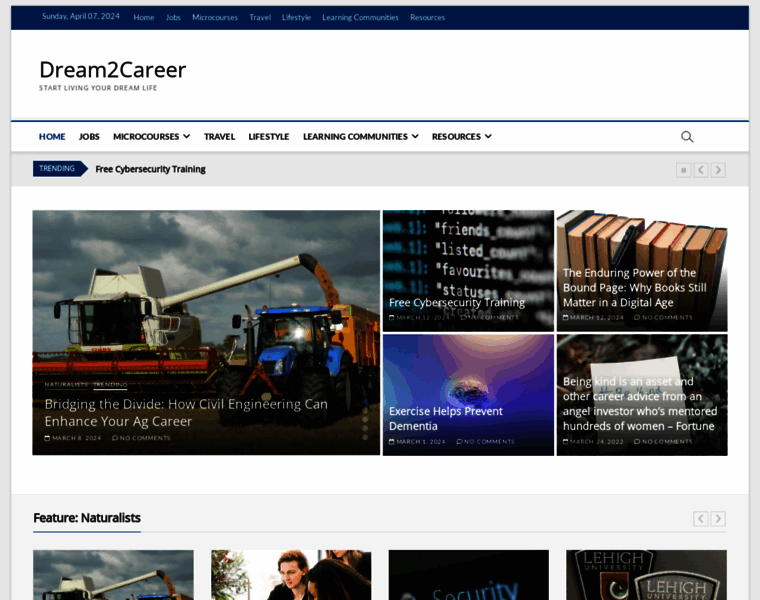The height and width of the screenshot is (600, 760).
Task: Select LIFESTYLE in the main navigation
Action: coord(269,137)
